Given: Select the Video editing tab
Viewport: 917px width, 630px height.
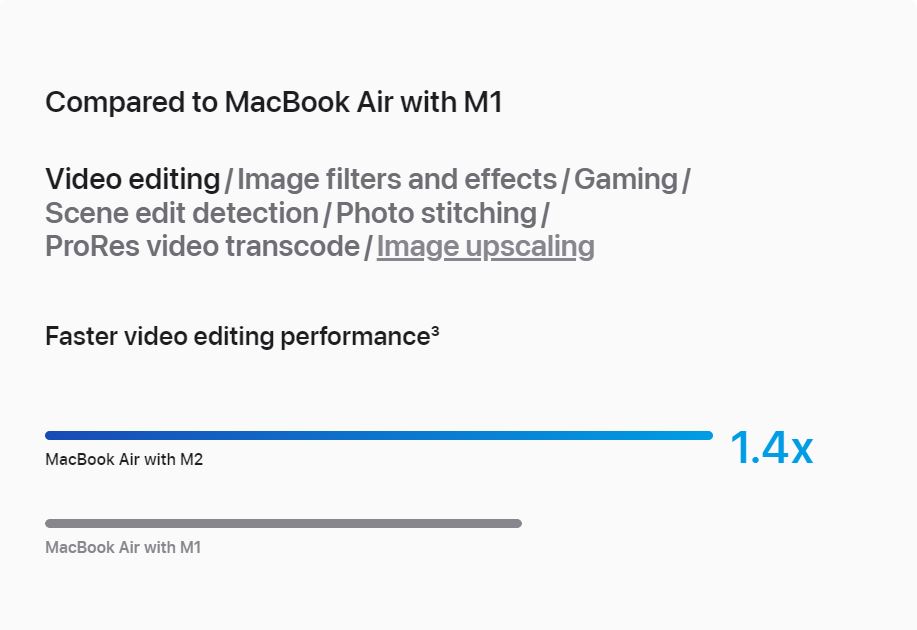Looking at the screenshot, I should coord(133,180).
